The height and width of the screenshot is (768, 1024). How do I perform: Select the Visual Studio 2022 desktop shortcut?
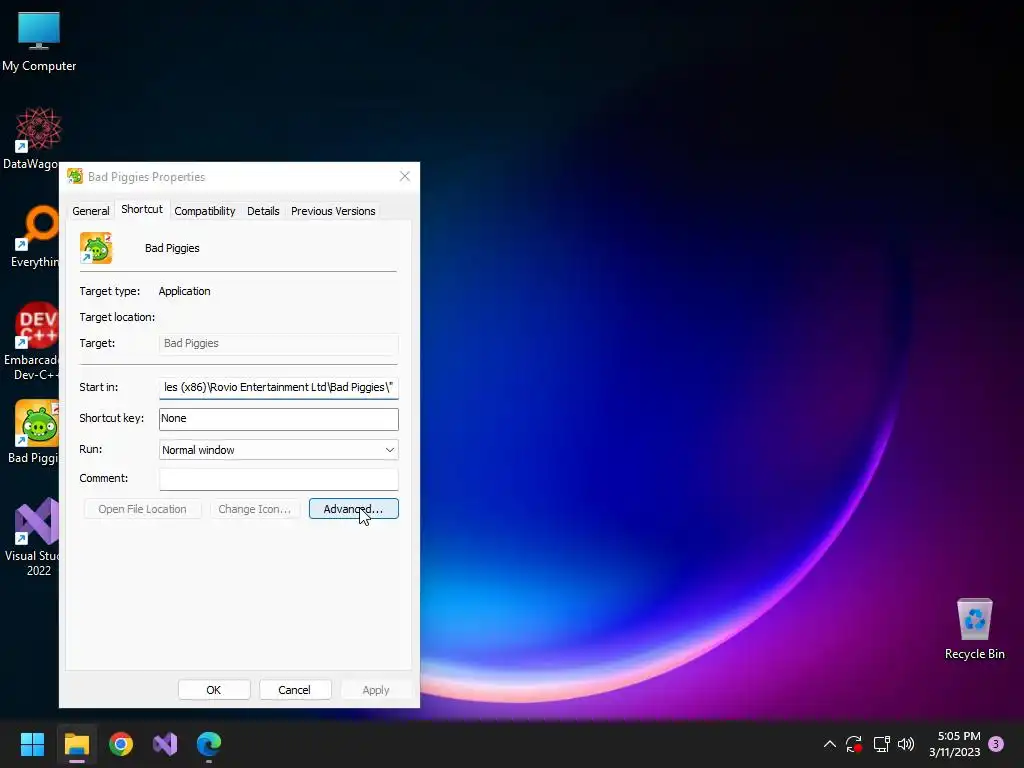coord(33,537)
